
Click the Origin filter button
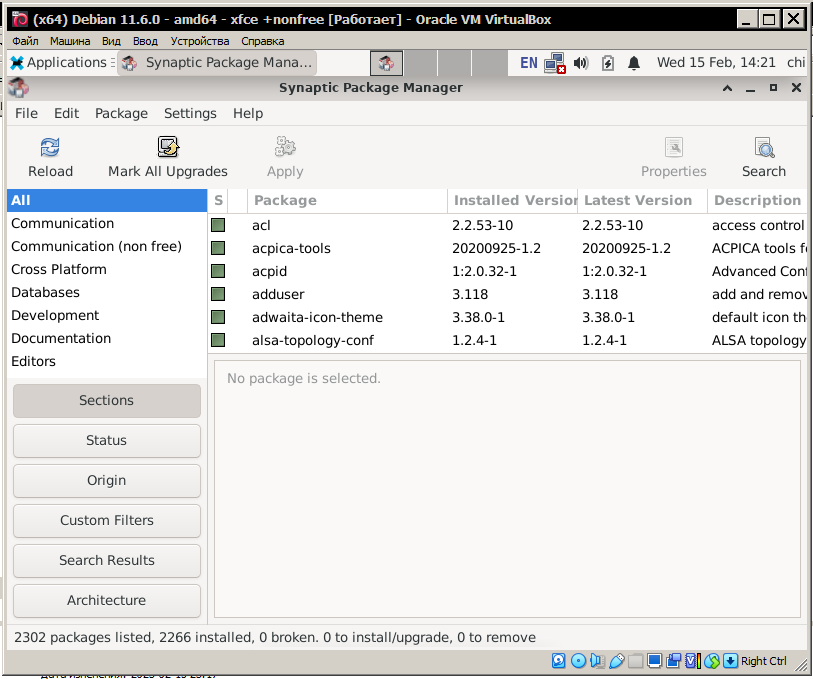(x=107, y=480)
